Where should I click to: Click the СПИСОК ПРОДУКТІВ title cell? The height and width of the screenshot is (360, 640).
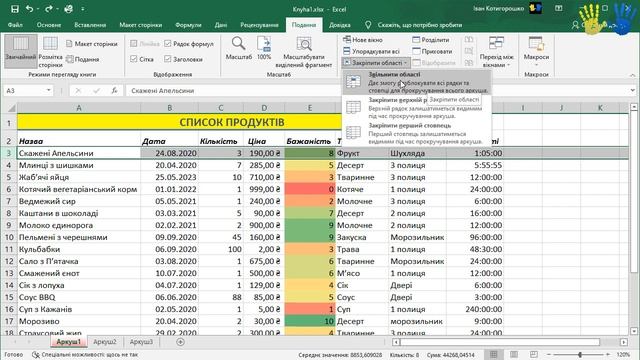click(231, 122)
